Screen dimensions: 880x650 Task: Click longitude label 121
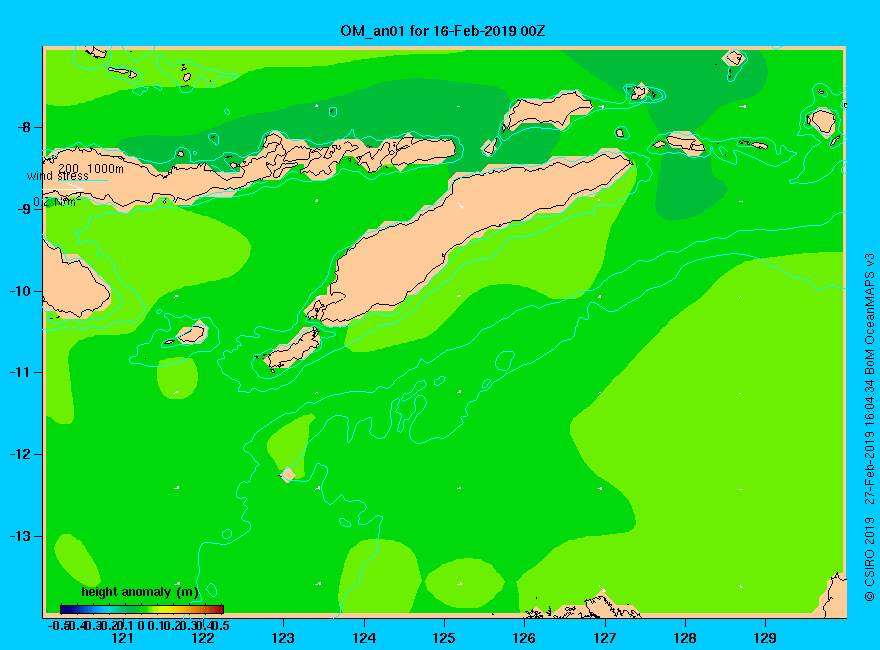pyautogui.click(x=122, y=638)
